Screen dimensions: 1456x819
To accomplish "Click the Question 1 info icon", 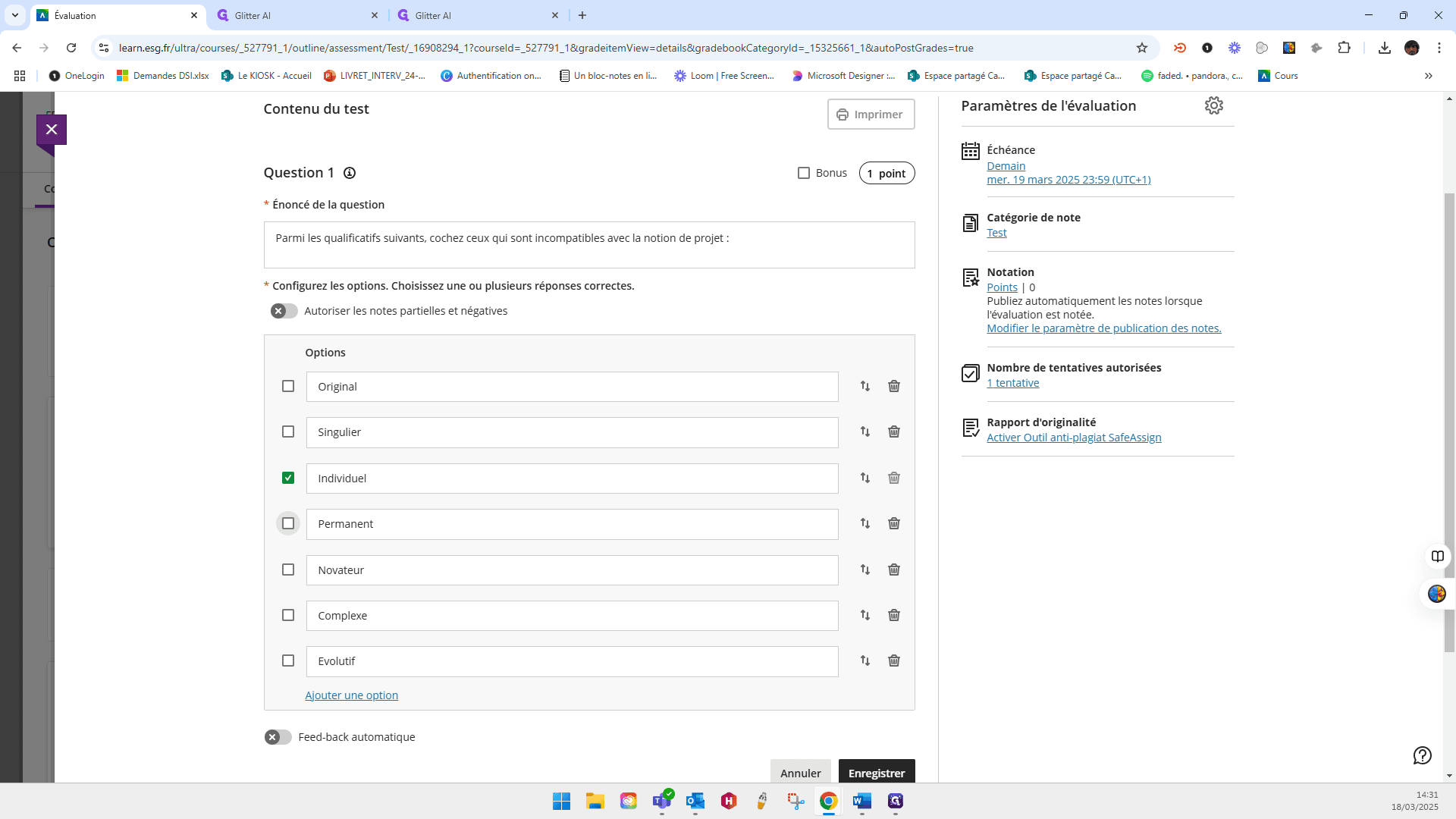I will (350, 173).
